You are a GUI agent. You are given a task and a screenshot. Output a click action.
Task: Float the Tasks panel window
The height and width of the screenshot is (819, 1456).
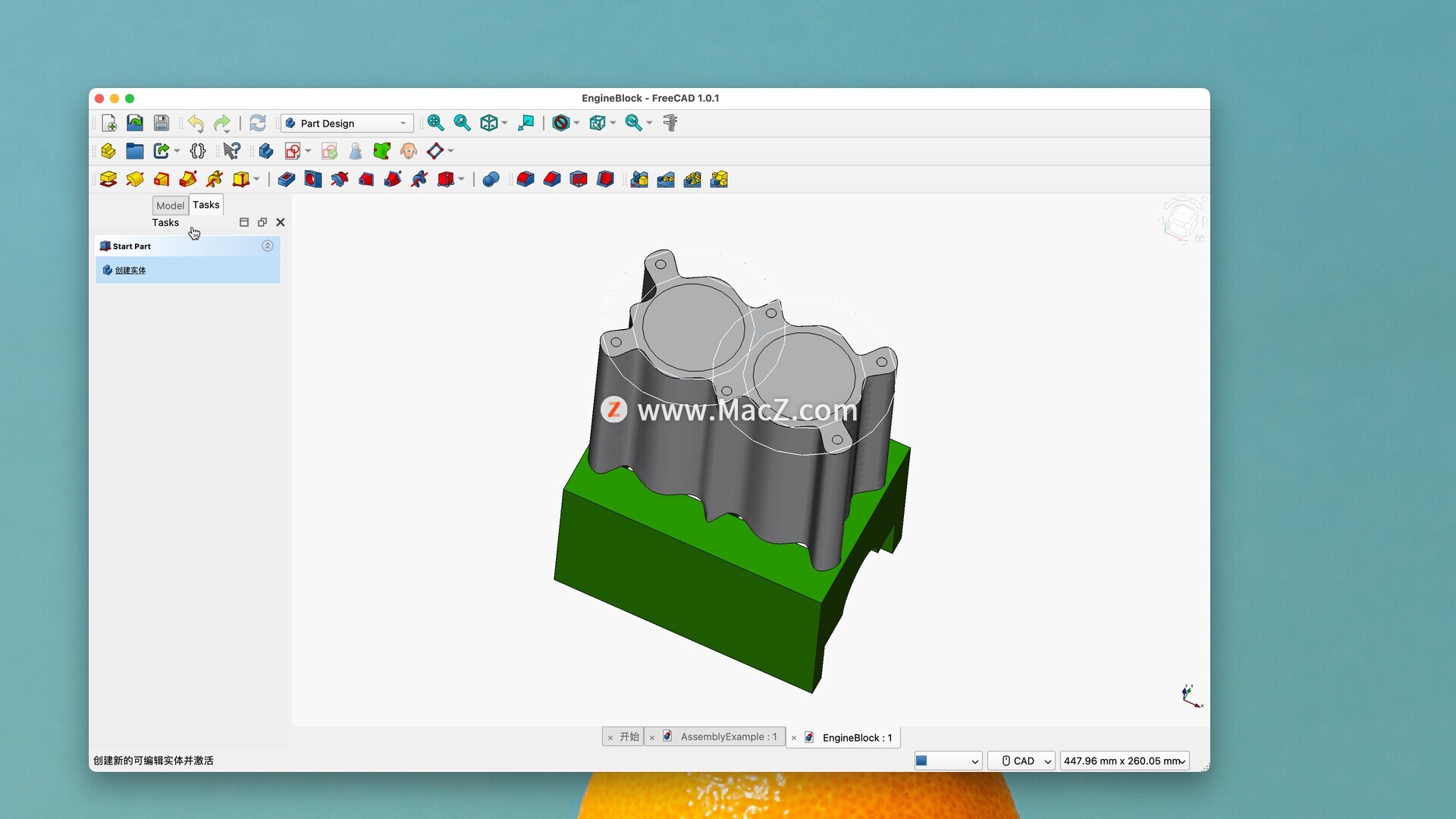coord(262,222)
